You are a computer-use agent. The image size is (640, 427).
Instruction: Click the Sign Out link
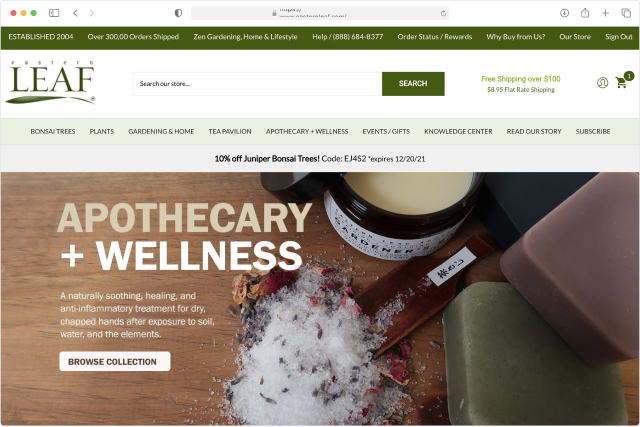point(618,37)
